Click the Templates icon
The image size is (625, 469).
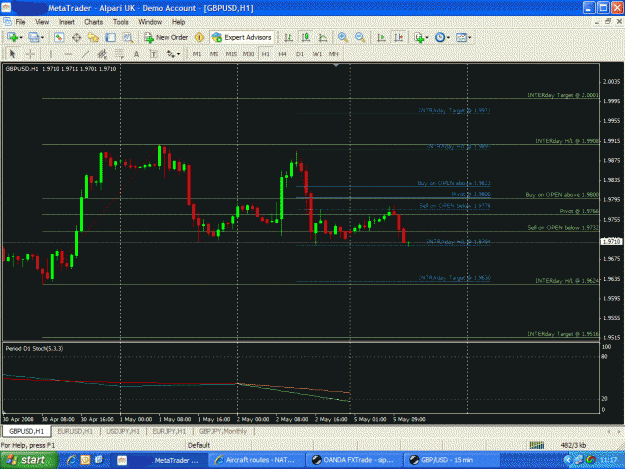[x=461, y=37]
